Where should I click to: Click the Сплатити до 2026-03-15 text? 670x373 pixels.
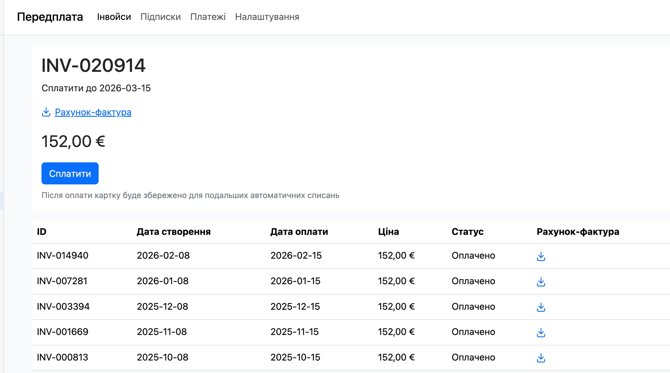point(96,88)
